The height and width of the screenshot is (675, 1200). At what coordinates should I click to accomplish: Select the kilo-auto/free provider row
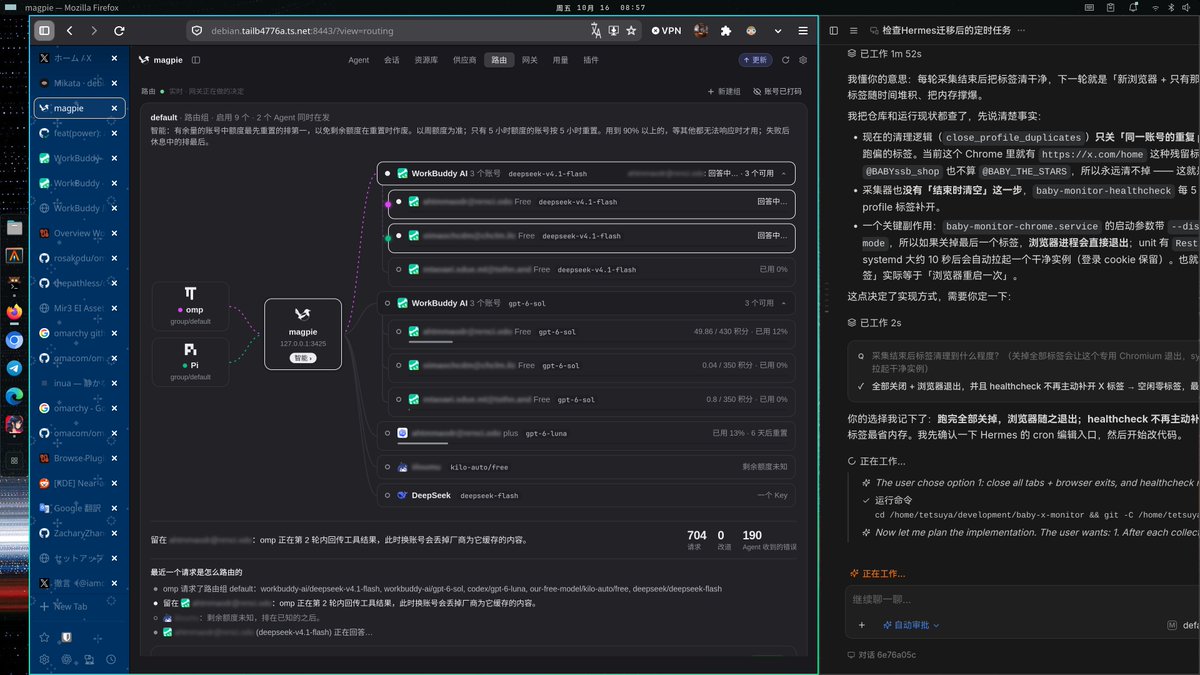(x=587, y=467)
